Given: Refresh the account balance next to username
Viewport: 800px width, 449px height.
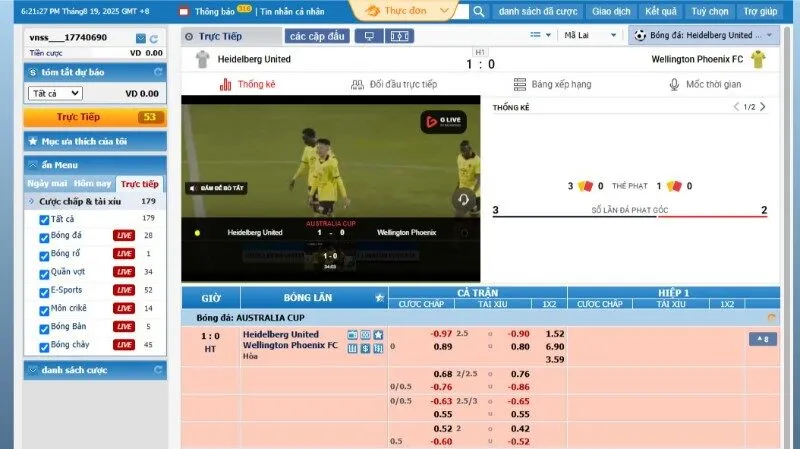Looking at the screenshot, I should tap(153, 37).
